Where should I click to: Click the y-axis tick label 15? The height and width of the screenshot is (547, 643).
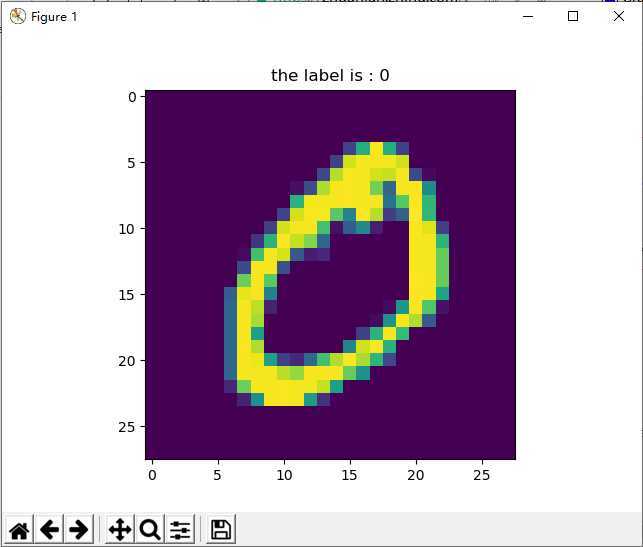pos(126,295)
